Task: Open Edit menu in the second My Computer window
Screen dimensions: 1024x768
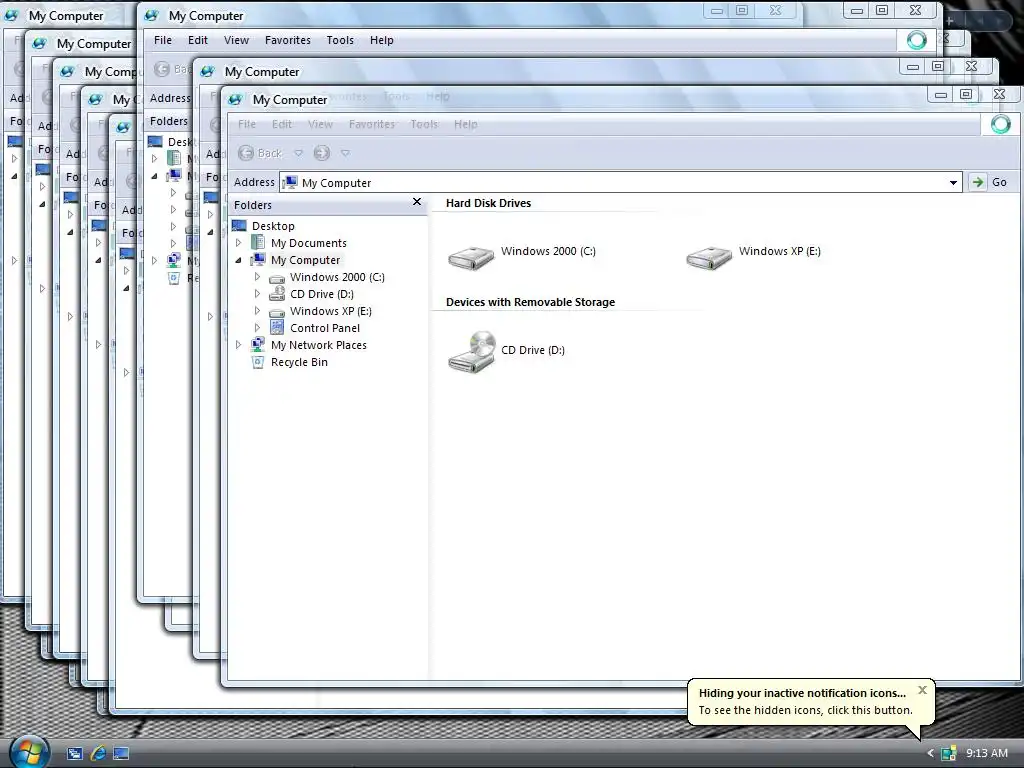Action: click(198, 40)
